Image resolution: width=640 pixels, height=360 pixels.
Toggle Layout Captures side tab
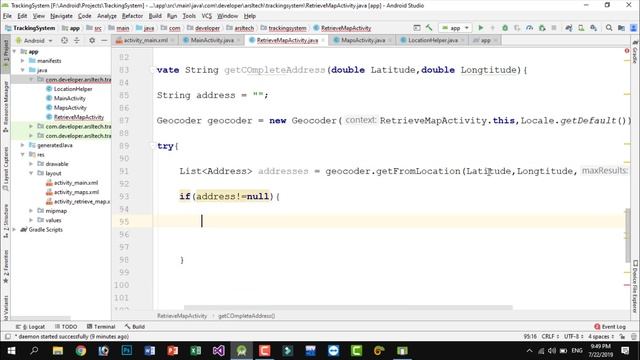tap(6, 169)
